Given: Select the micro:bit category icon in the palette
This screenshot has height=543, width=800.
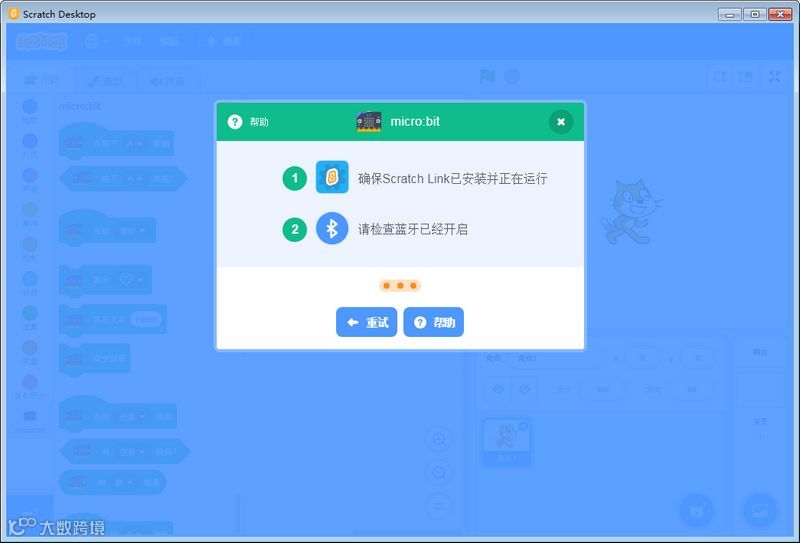Looking at the screenshot, I should (x=30, y=416).
